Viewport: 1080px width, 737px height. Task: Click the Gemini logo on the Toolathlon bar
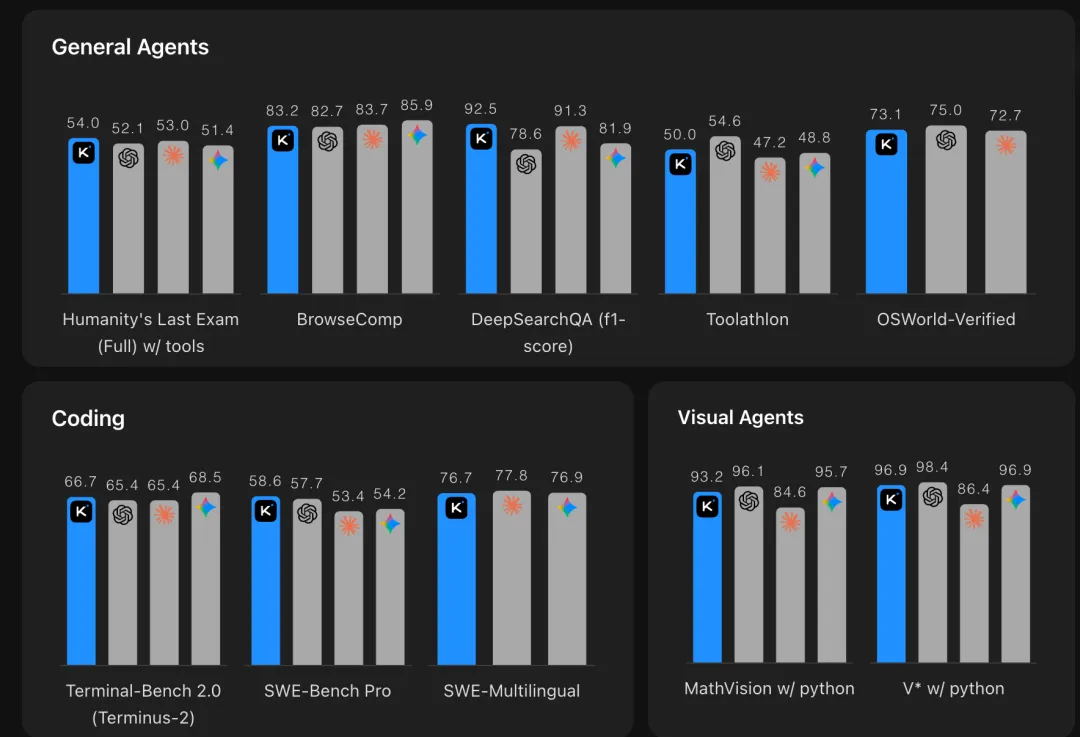pyautogui.click(x=815, y=168)
